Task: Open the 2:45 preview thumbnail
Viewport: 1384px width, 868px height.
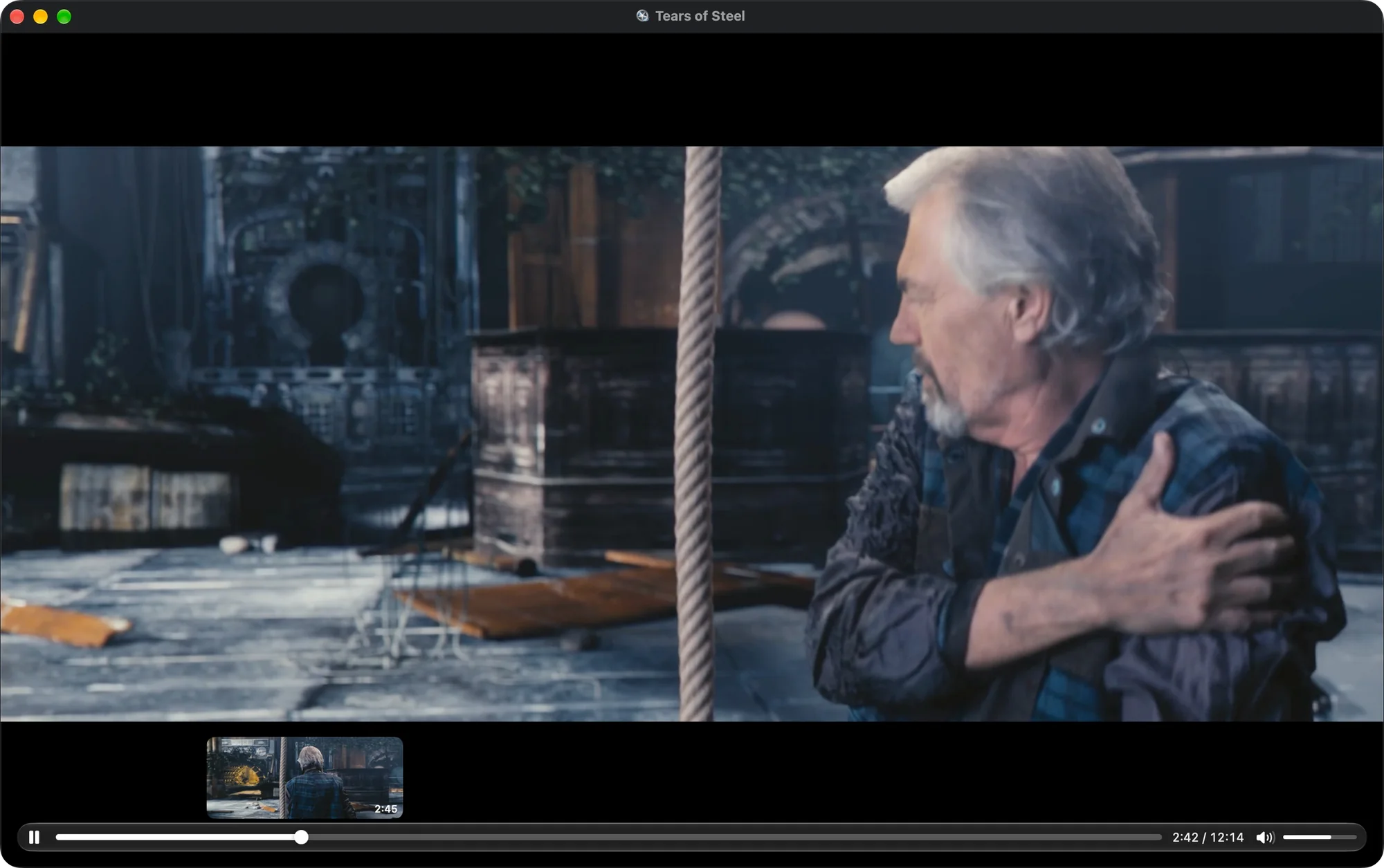Action: pyautogui.click(x=304, y=778)
